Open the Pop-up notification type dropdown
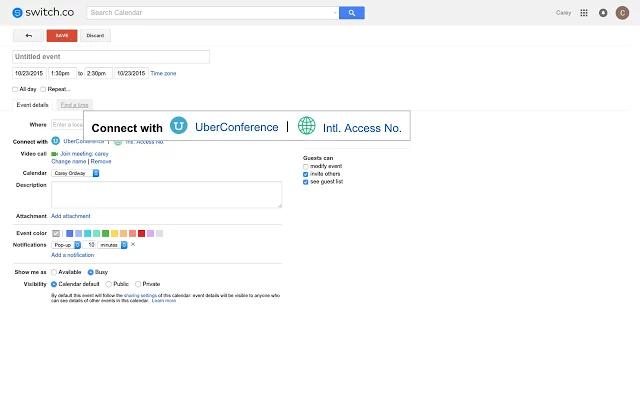The image size is (640, 400). [x=66, y=245]
